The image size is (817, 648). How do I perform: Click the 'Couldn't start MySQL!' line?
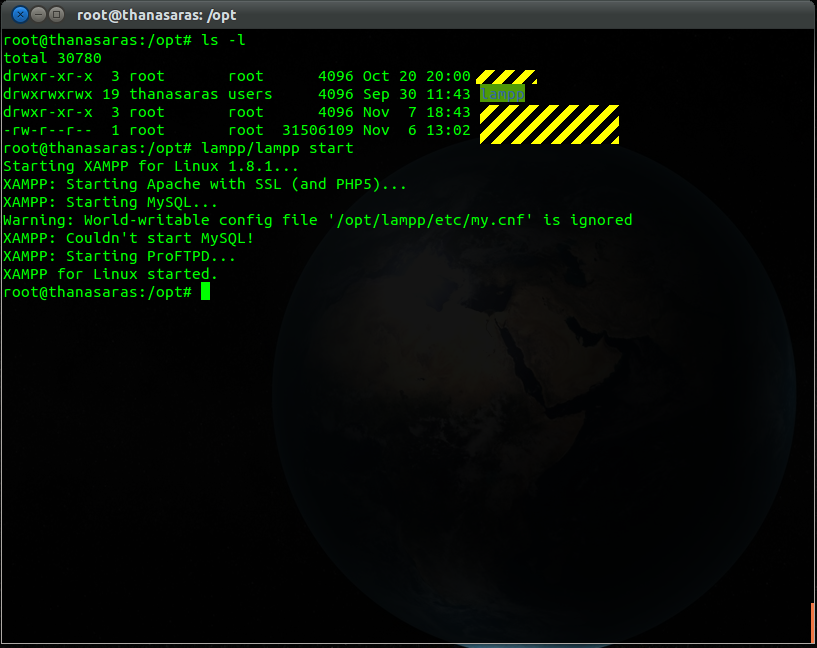point(128,238)
